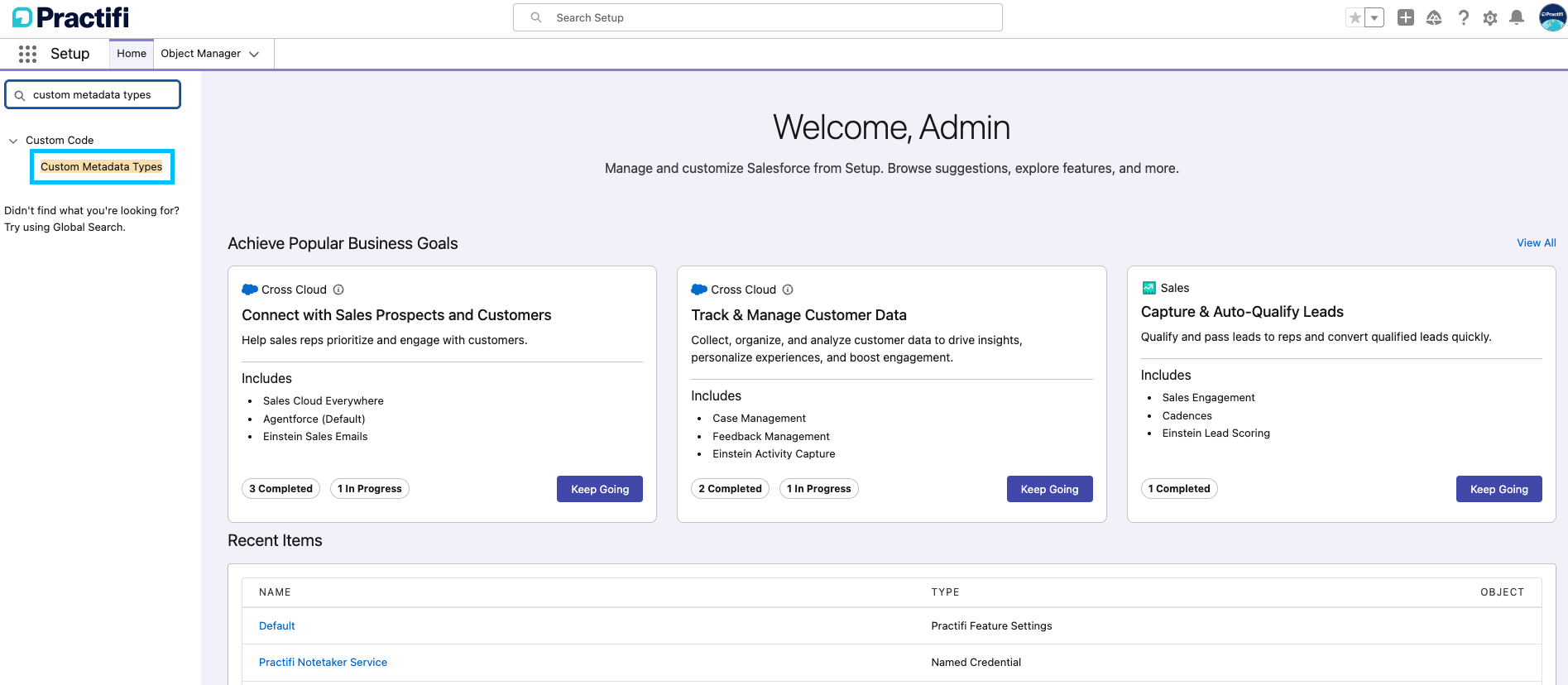Viewport: 1568px width, 685px height.
Task: Click the Track & Manage Customer Data heading
Action: point(798,315)
